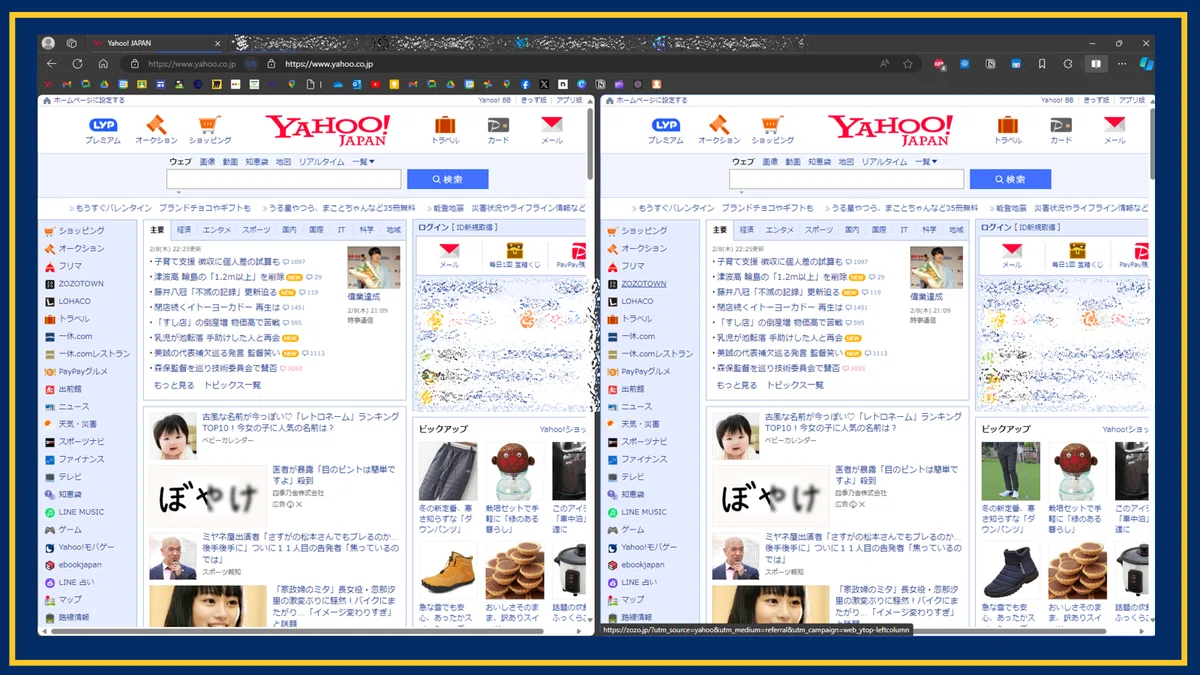Image resolution: width=1200 pixels, height=675 pixels.
Task: Click the 検索 button in right pane
Action: (1010, 179)
